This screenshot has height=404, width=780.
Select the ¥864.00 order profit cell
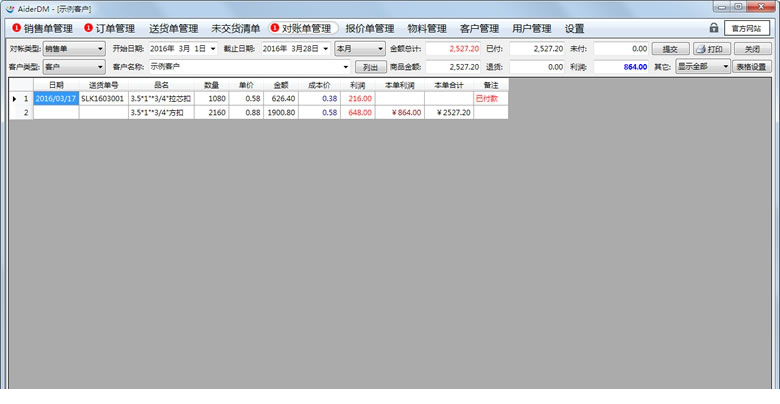tap(400, 112)
